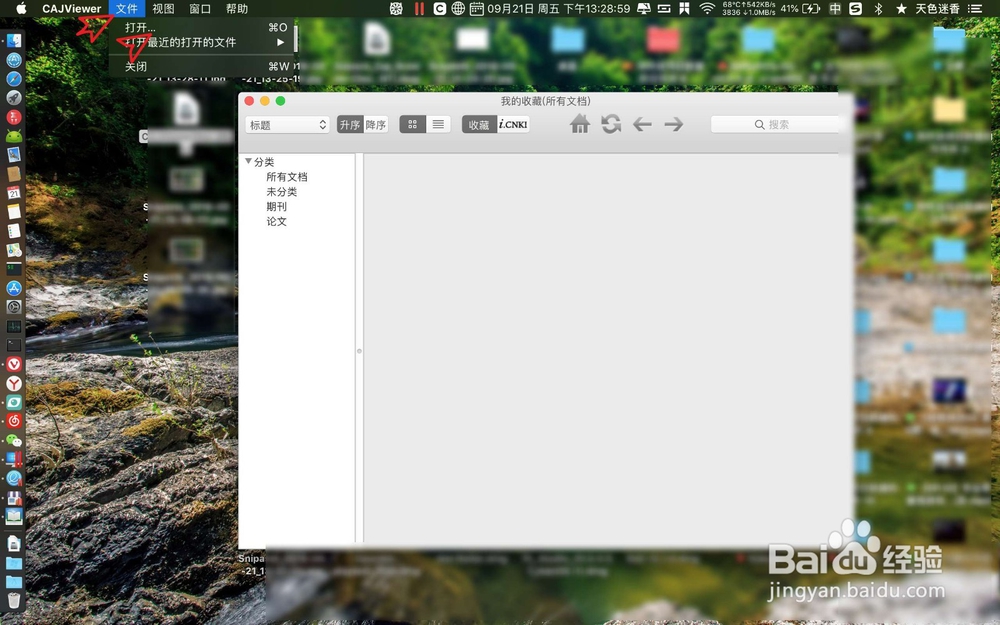Screen dimensions: 1000x625
Task: Select 打开... from the File menu
Action: pyautogui.click(x=140, y=27)
